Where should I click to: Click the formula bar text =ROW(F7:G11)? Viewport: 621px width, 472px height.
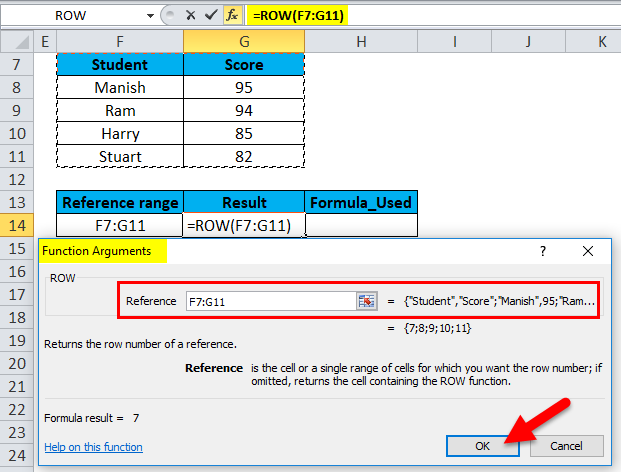298,15
